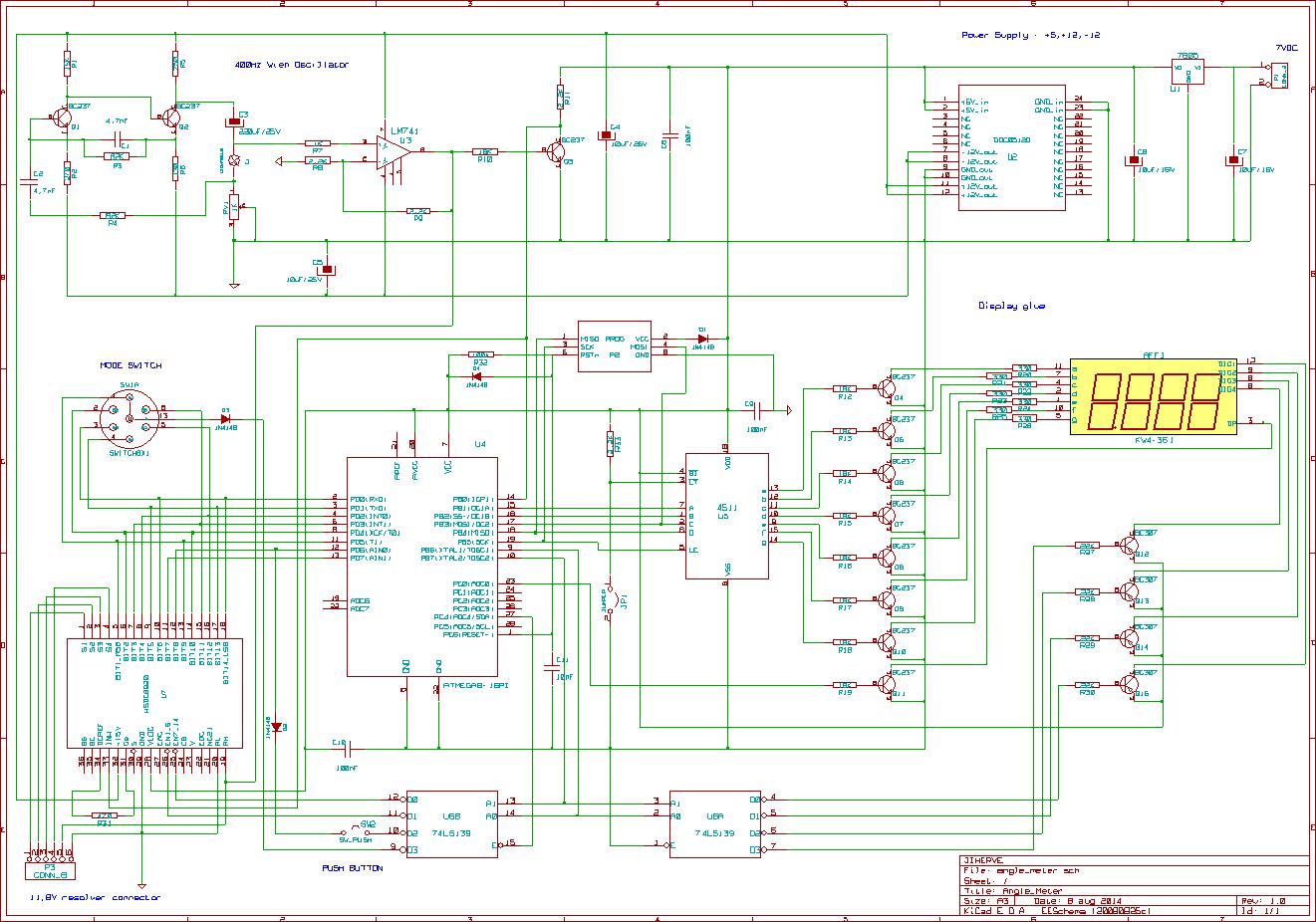The height and width of the screenshot is (922, 1316).
Task: Click the 4511 decoder chip U5
Action: point(726,515)
